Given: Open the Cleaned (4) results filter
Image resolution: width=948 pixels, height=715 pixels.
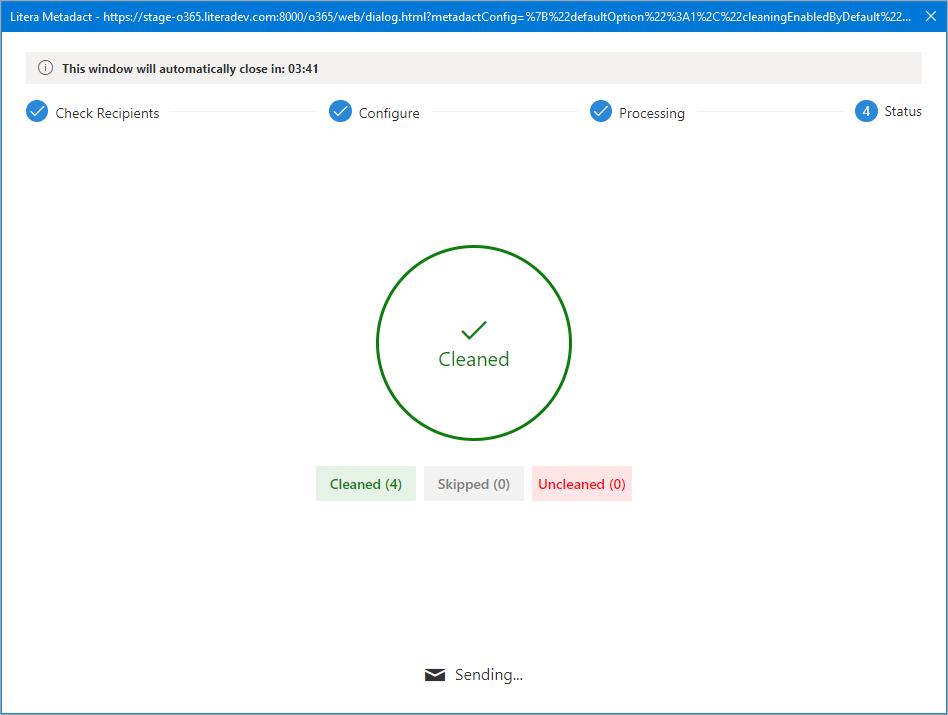Looking at the screenshot, I should pos(366,483).
